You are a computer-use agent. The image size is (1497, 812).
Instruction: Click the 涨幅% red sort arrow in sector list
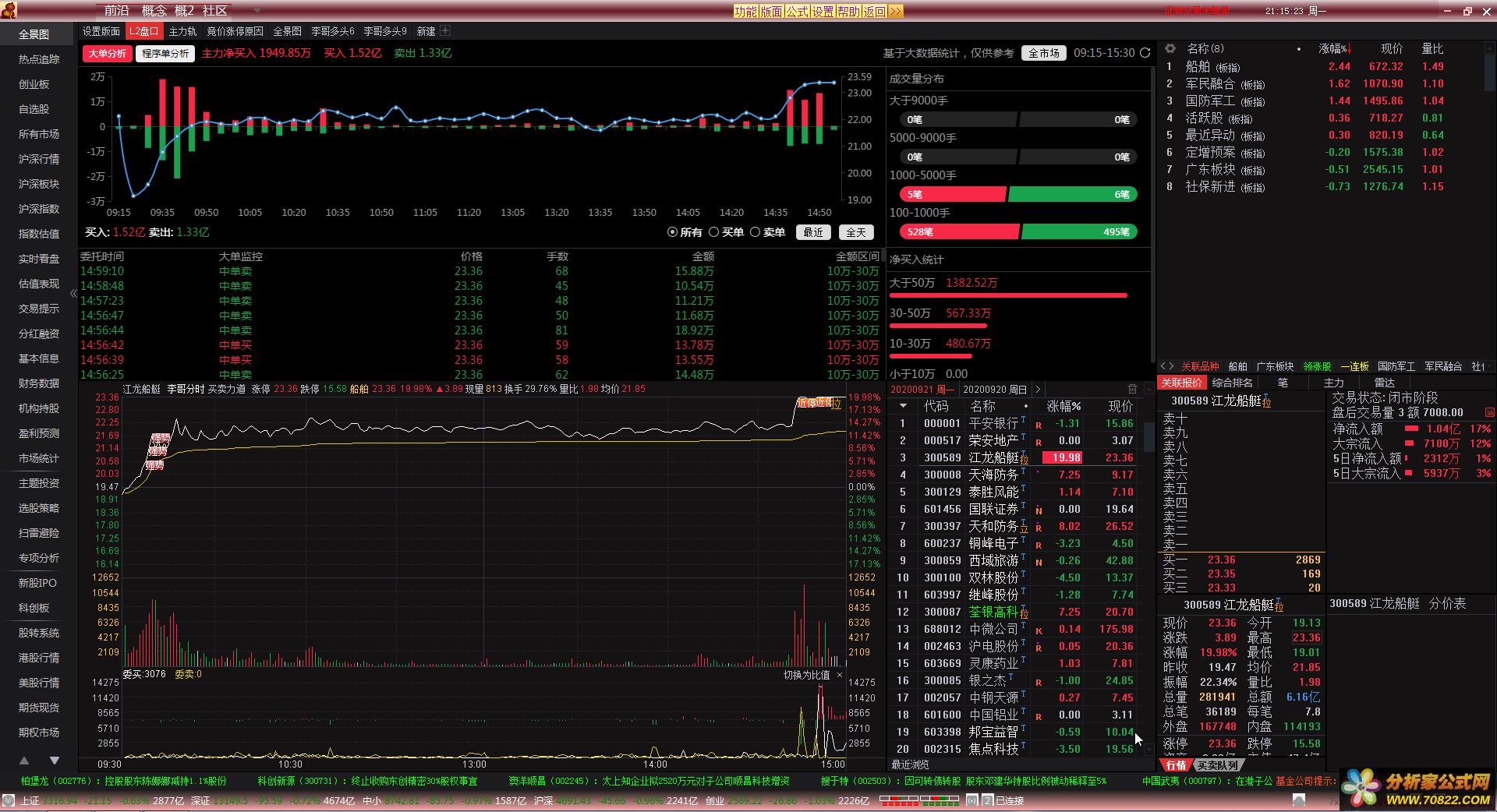pos(1350,49)
